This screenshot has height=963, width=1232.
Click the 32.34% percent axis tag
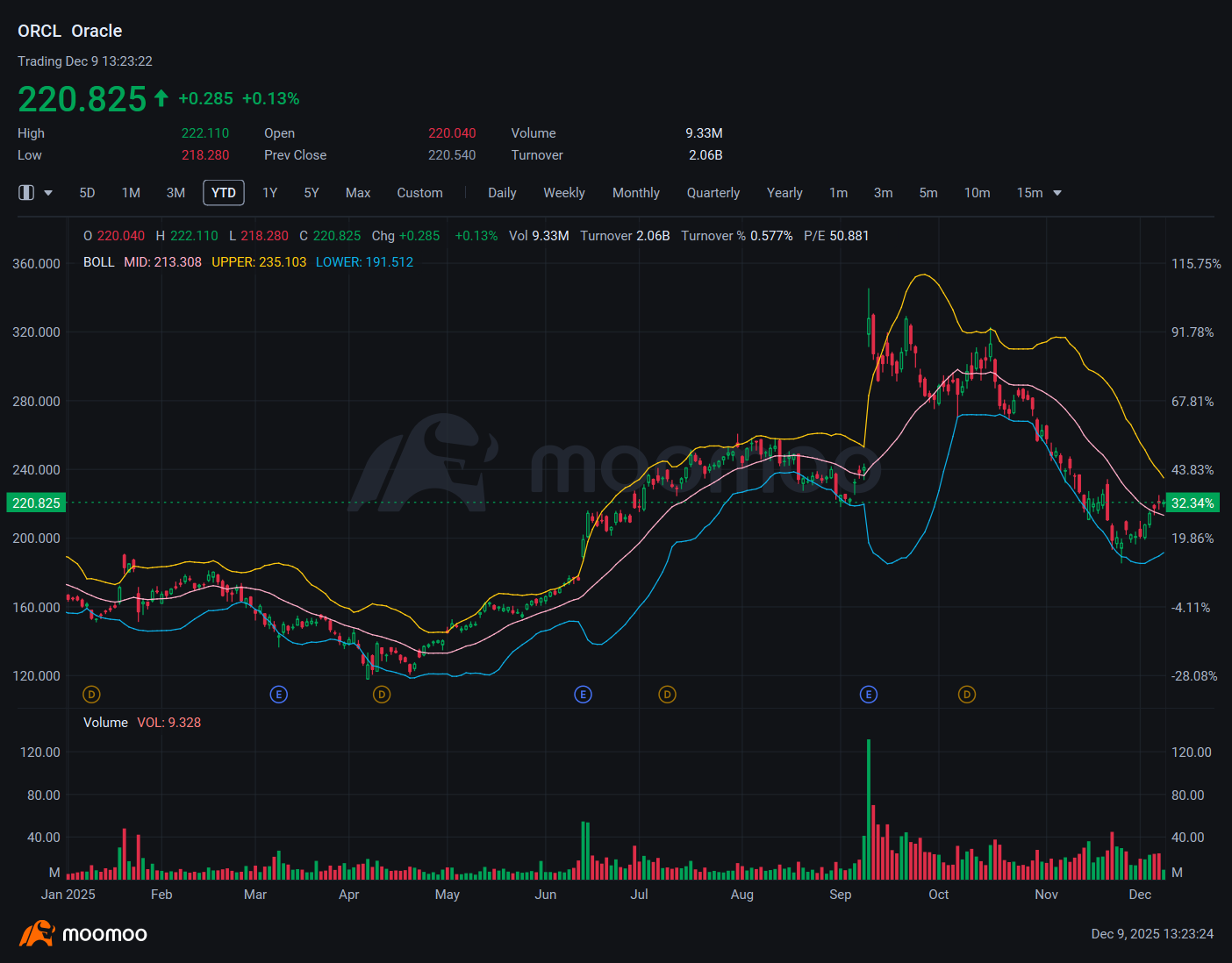[1193, 503]
